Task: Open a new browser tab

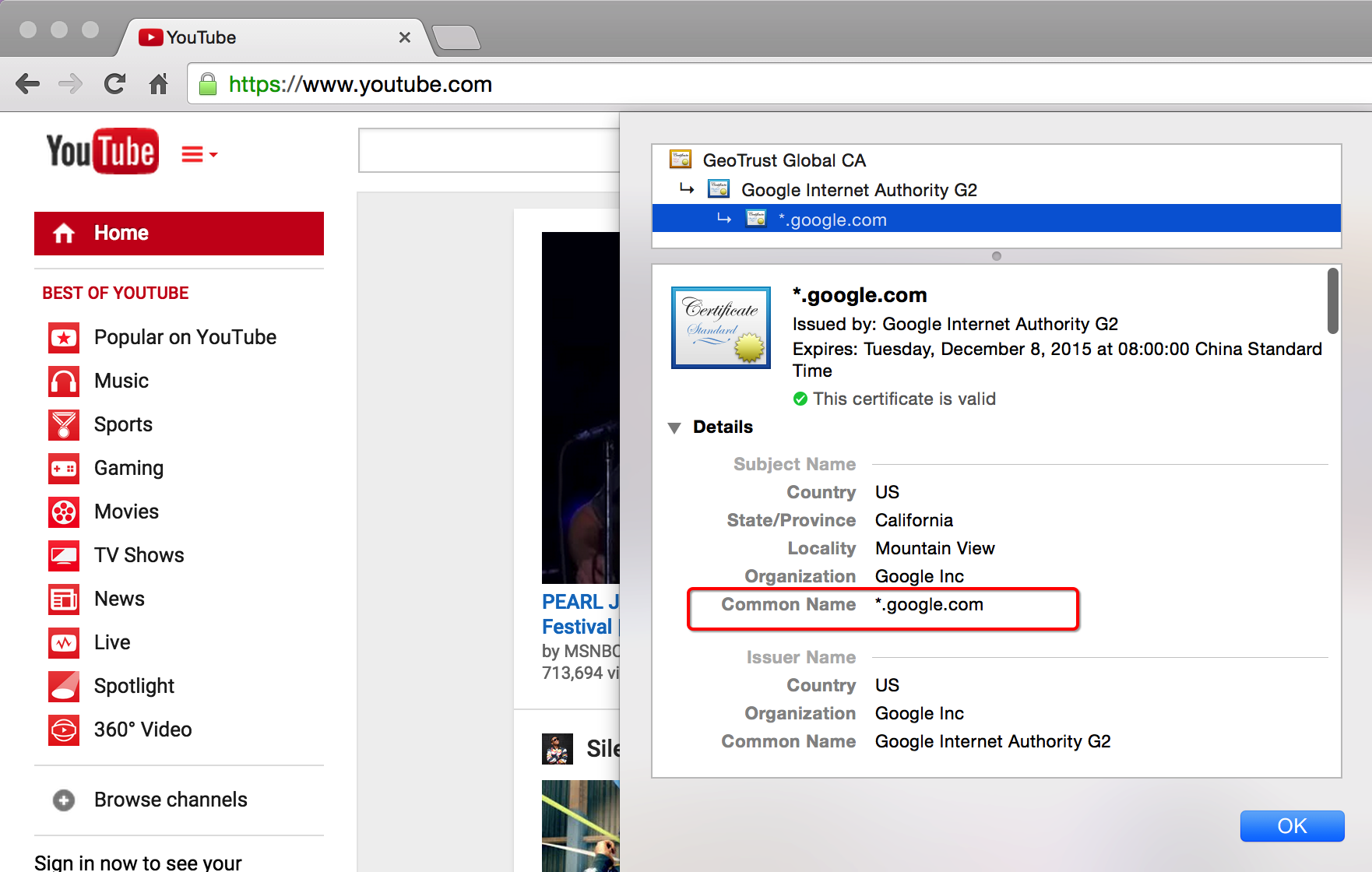Action: 456,37
